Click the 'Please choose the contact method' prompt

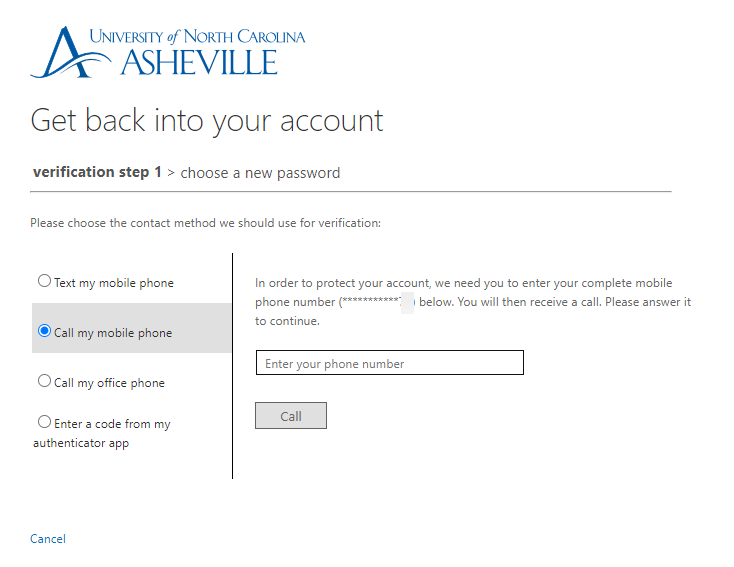pyautogui.click(x=205, y=223)
